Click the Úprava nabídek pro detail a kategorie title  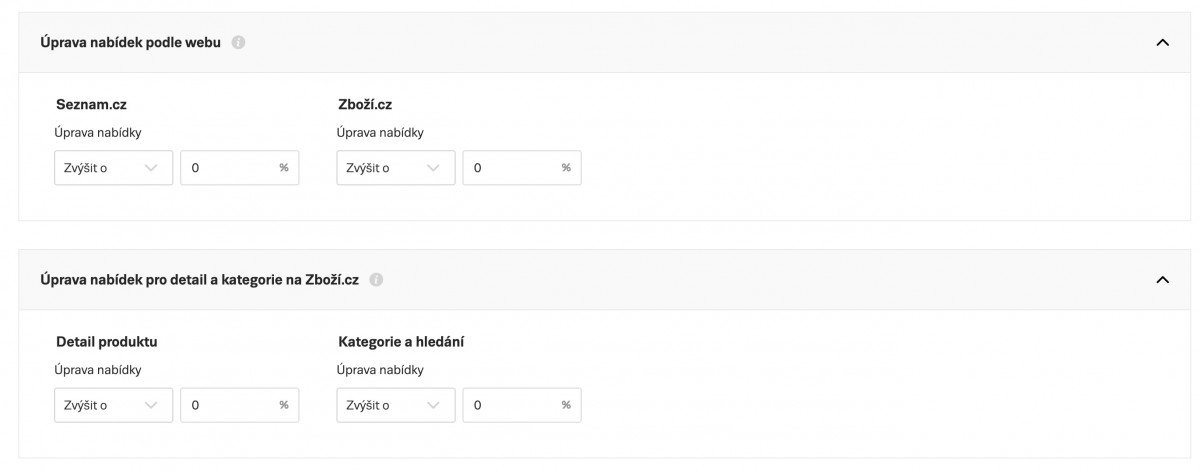pos(199,280)
